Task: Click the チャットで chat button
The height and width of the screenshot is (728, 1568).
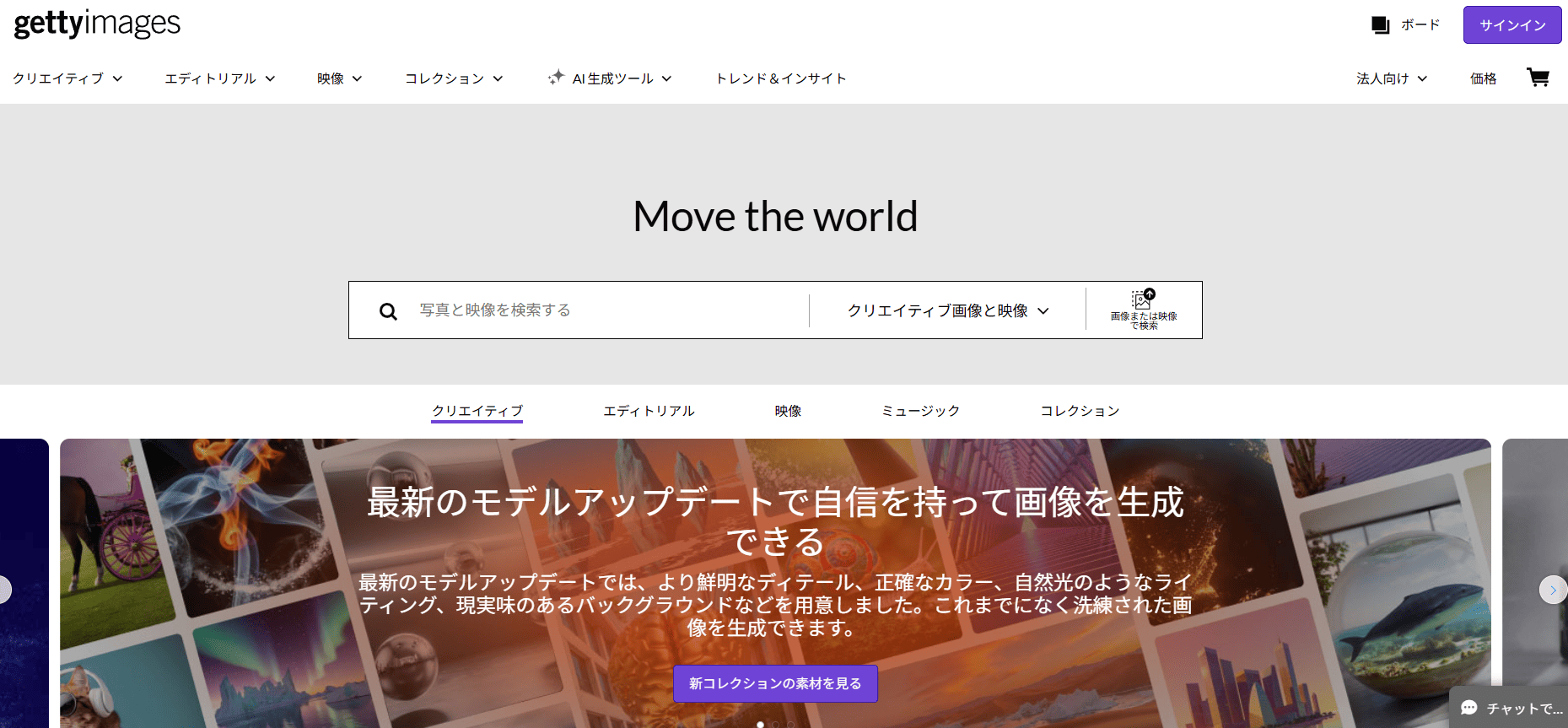Action: pyautogui.click(x=1511, y=708)
